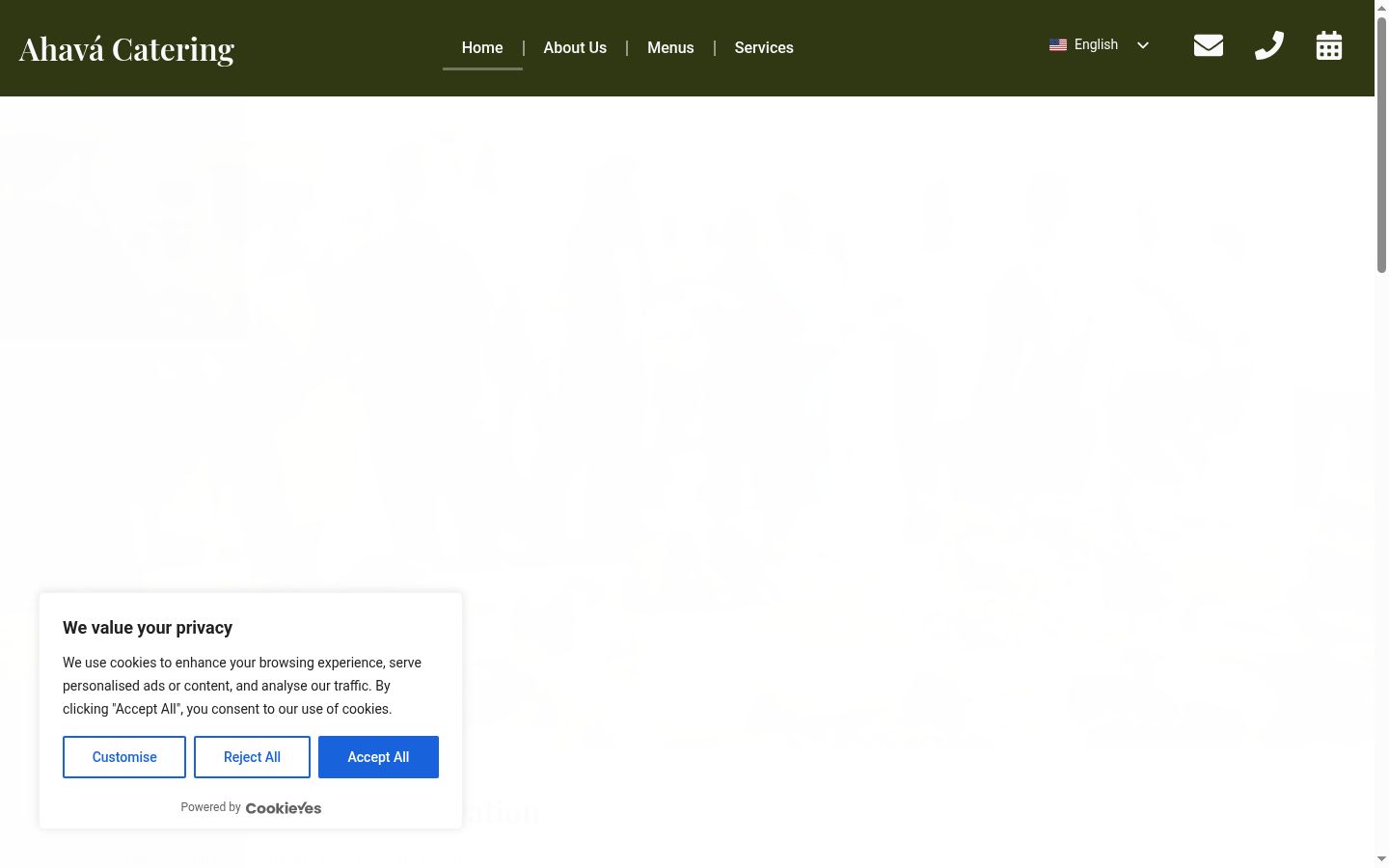Click the scrollbar down arrow

(x=1381, y=859)
